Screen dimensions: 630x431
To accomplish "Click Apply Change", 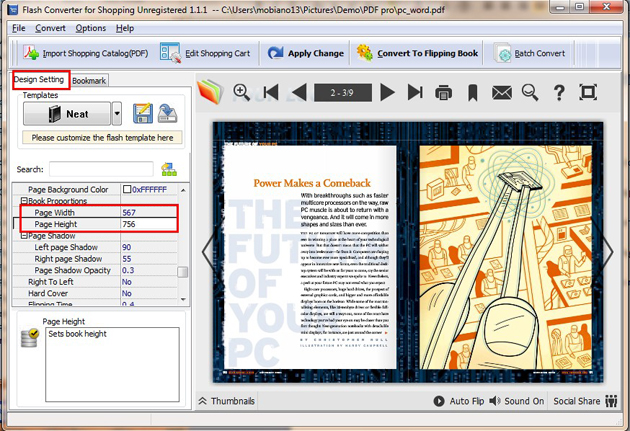I will click(x=306, y=53).
